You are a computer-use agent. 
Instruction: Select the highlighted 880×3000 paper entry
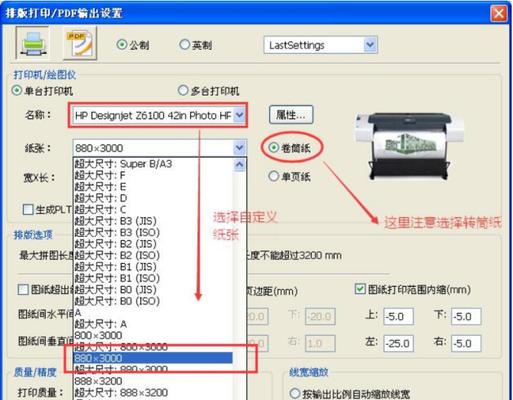(x=153, y=358)
